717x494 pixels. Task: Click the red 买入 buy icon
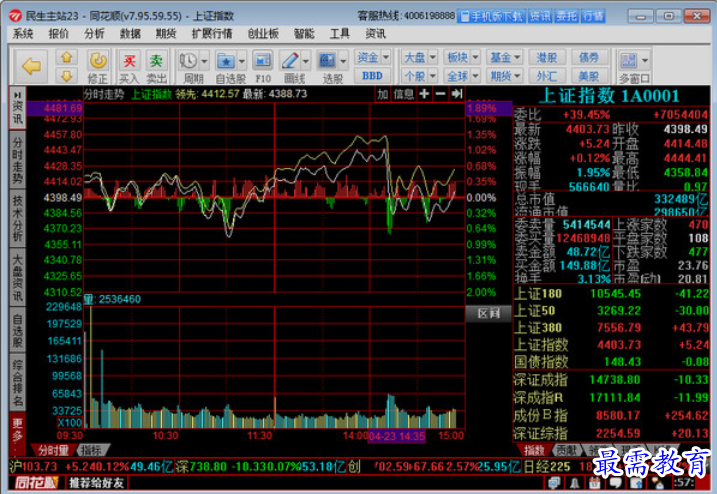129,61
